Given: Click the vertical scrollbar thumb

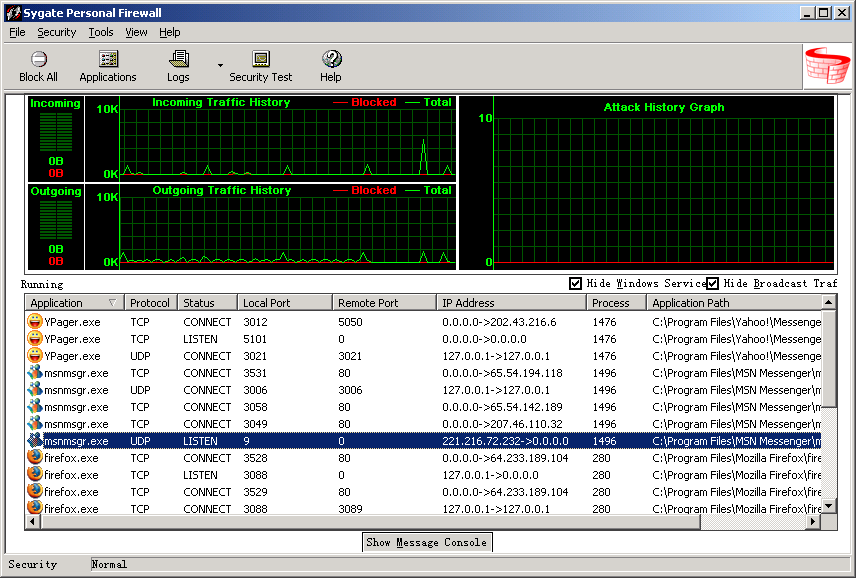Looking at the screenshot, I should (x=829, y=358).
